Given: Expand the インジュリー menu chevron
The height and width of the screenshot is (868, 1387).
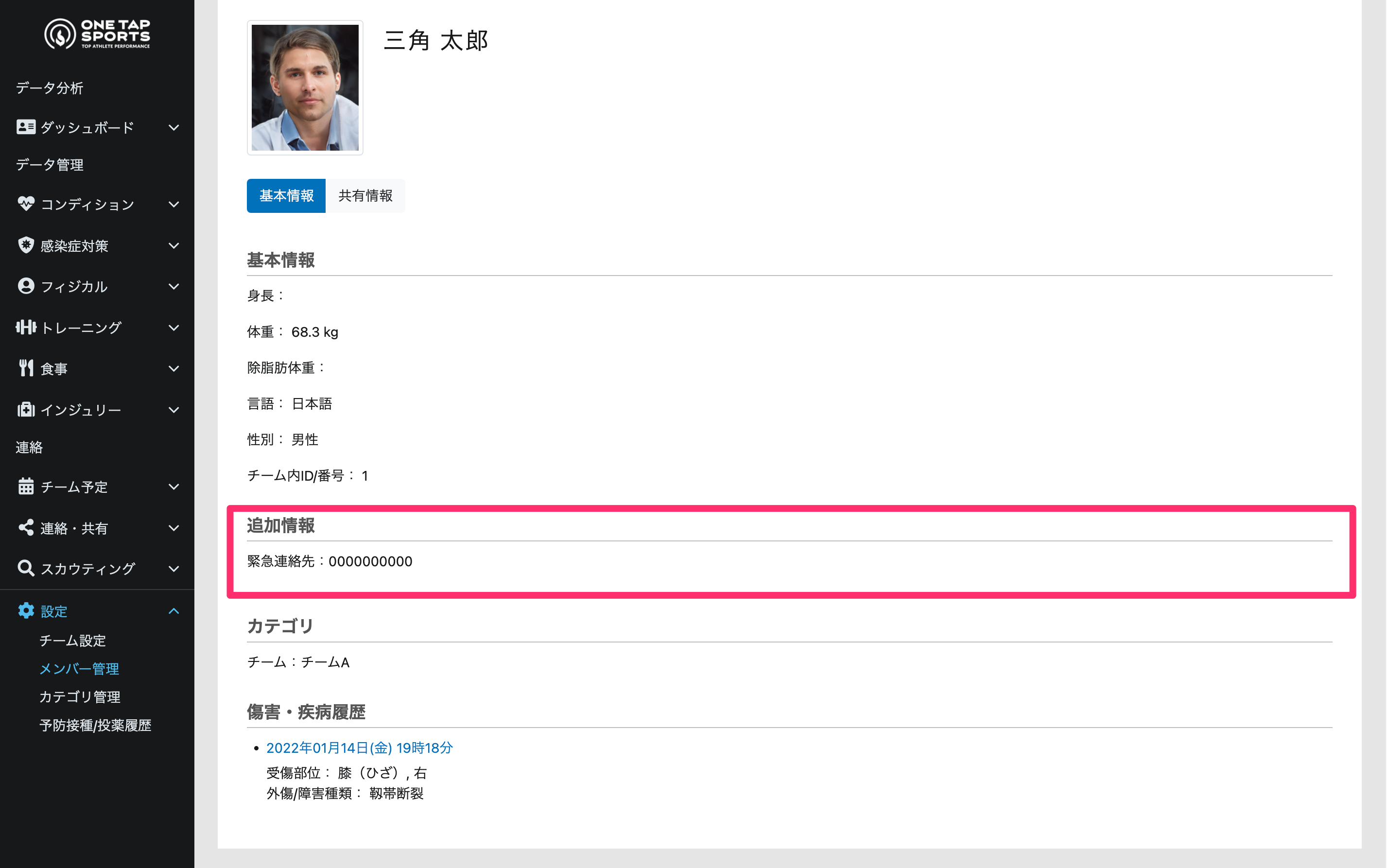Looking at the screenshot, I should [173, 410].
